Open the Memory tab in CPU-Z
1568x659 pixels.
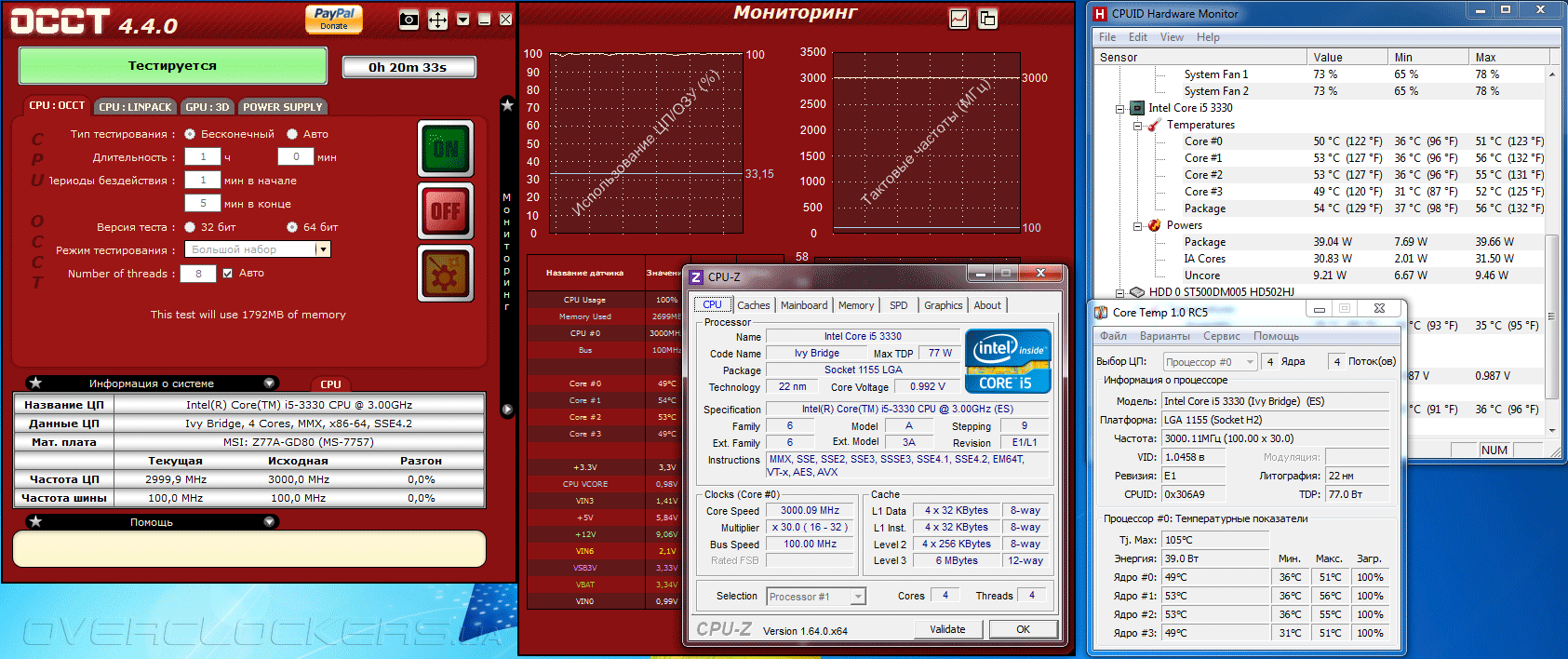pyautogui.click(x=856, y=305)
